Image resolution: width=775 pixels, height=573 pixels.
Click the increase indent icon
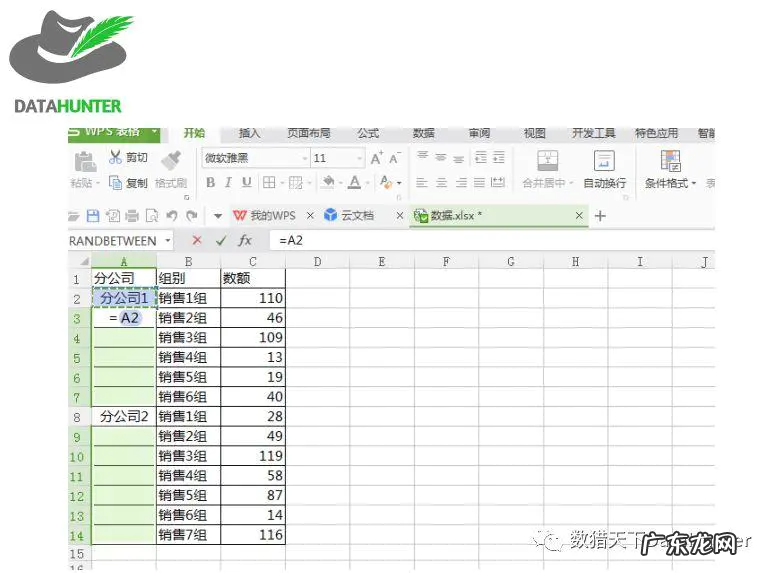pos(499,157)
